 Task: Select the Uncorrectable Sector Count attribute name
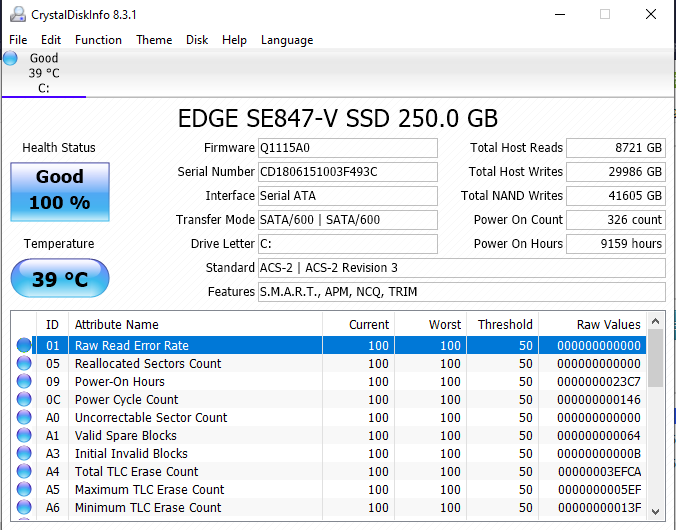[x=151, y=417]
